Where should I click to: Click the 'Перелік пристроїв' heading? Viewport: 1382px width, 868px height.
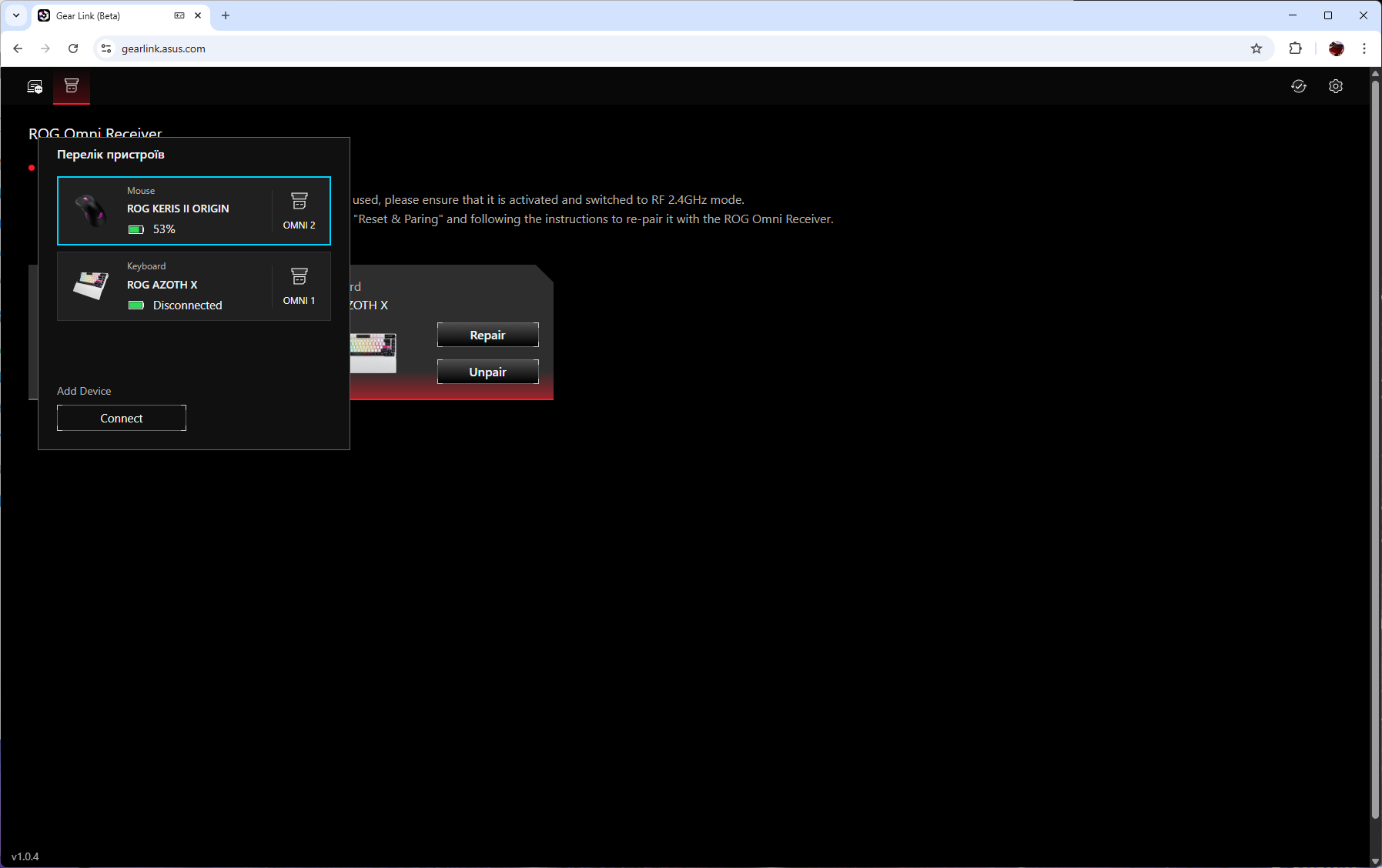[111, 155]
